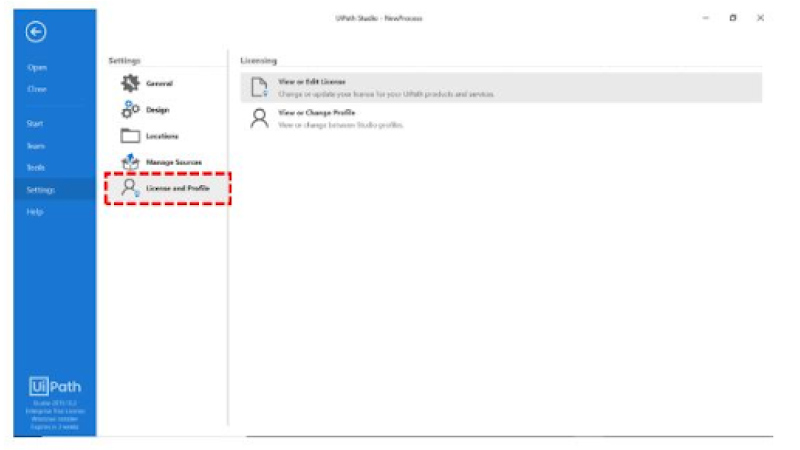Select the Design gears icon
800x450 pixels.
pos(130,109)
